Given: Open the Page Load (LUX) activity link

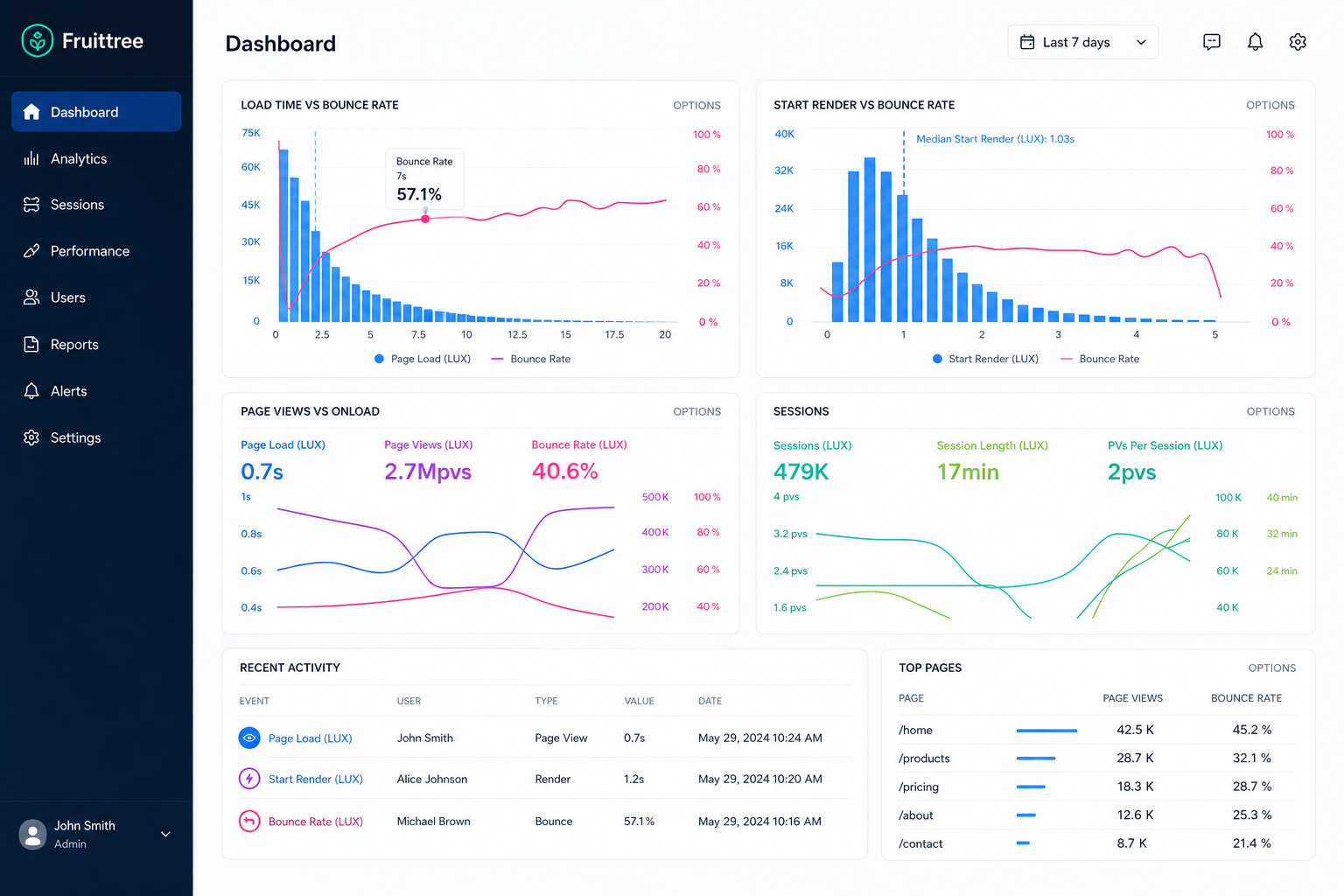Looking at the screenshot, I should [310, 738].
